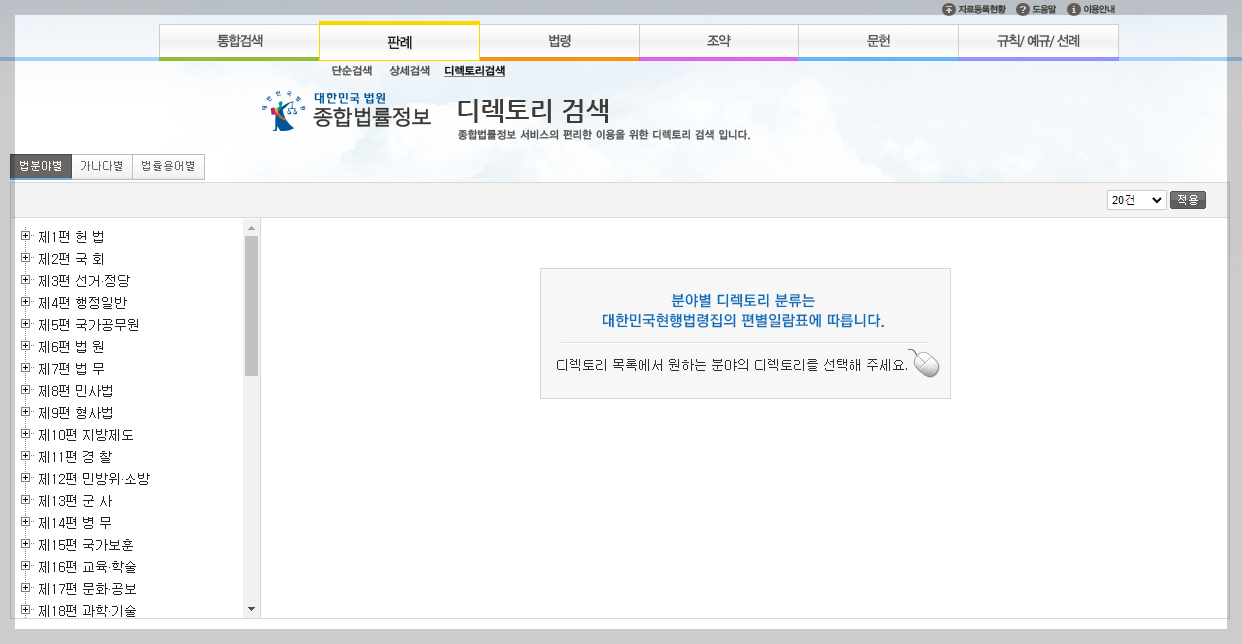The width and height of the screenshot is (1242, 644).
Task: Click the 상세검색 link
Action: (411, 71)
